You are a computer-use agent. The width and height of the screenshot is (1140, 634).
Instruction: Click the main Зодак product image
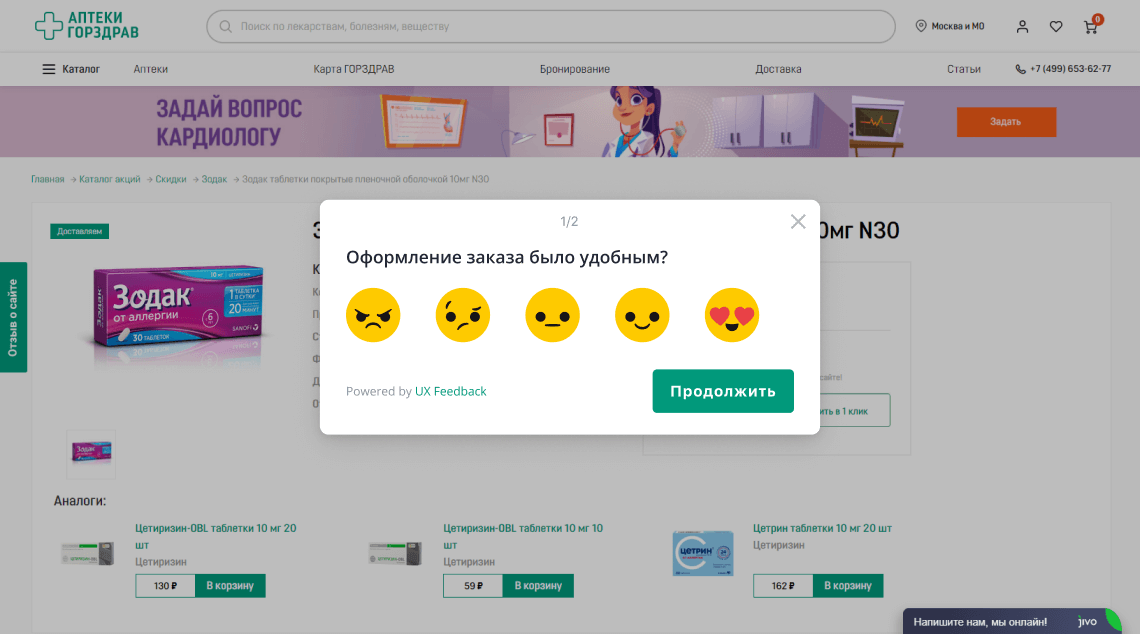pos(178,311)
